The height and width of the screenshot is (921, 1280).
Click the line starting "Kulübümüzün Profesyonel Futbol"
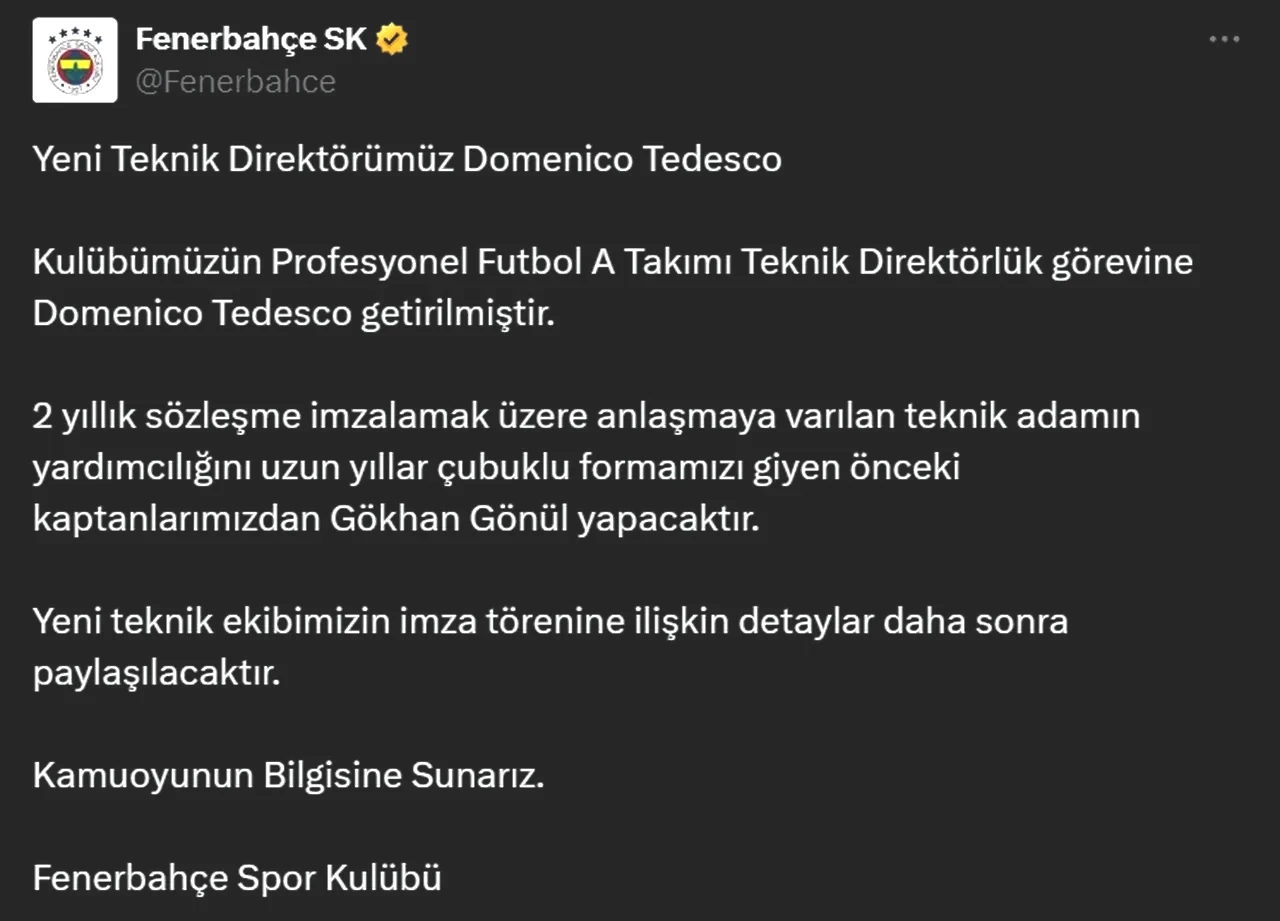613,262
